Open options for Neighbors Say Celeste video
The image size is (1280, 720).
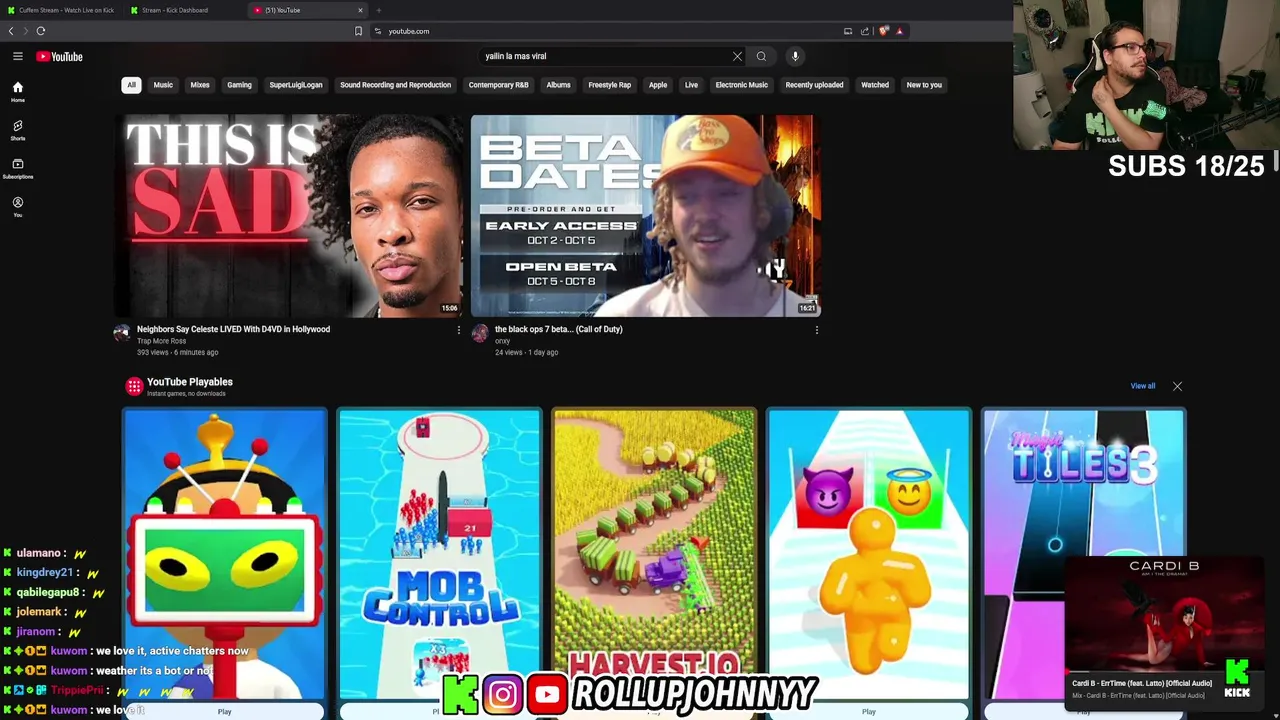coord(459,330)
